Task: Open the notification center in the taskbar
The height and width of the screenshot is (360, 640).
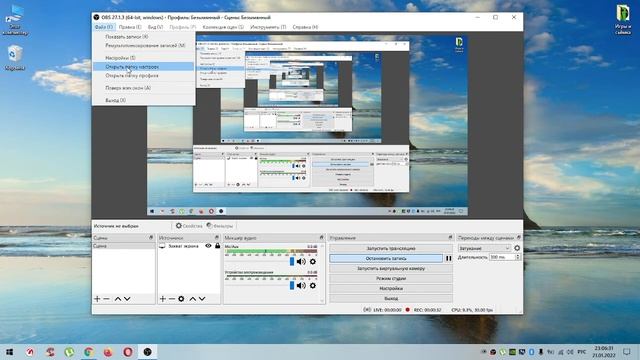Action: [627, 352]
